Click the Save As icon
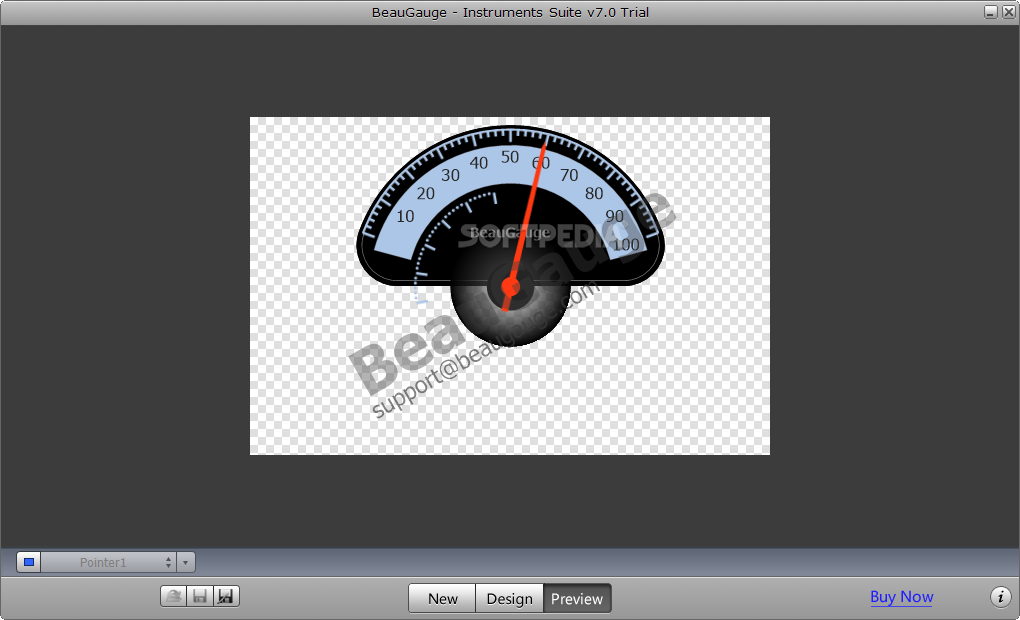This screenshot has width=1020, height=620. pyautogui.click(x=226, y=596)
